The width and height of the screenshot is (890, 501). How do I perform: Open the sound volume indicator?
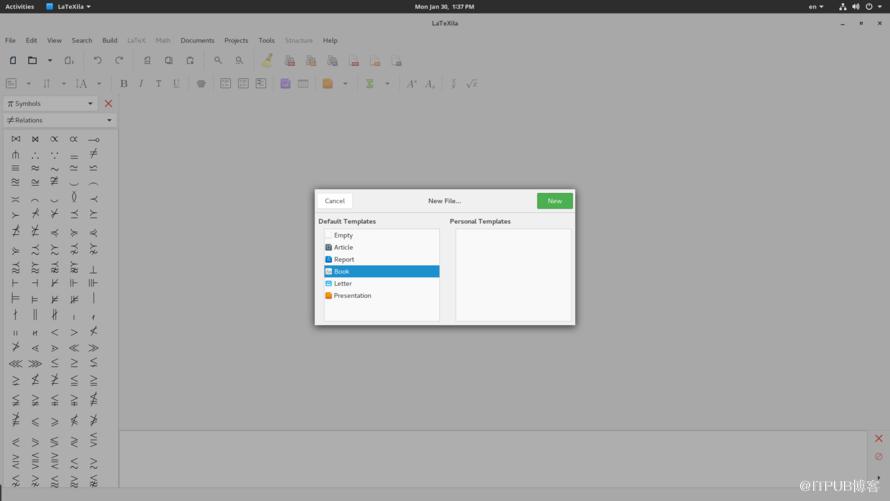pos(855,7)
